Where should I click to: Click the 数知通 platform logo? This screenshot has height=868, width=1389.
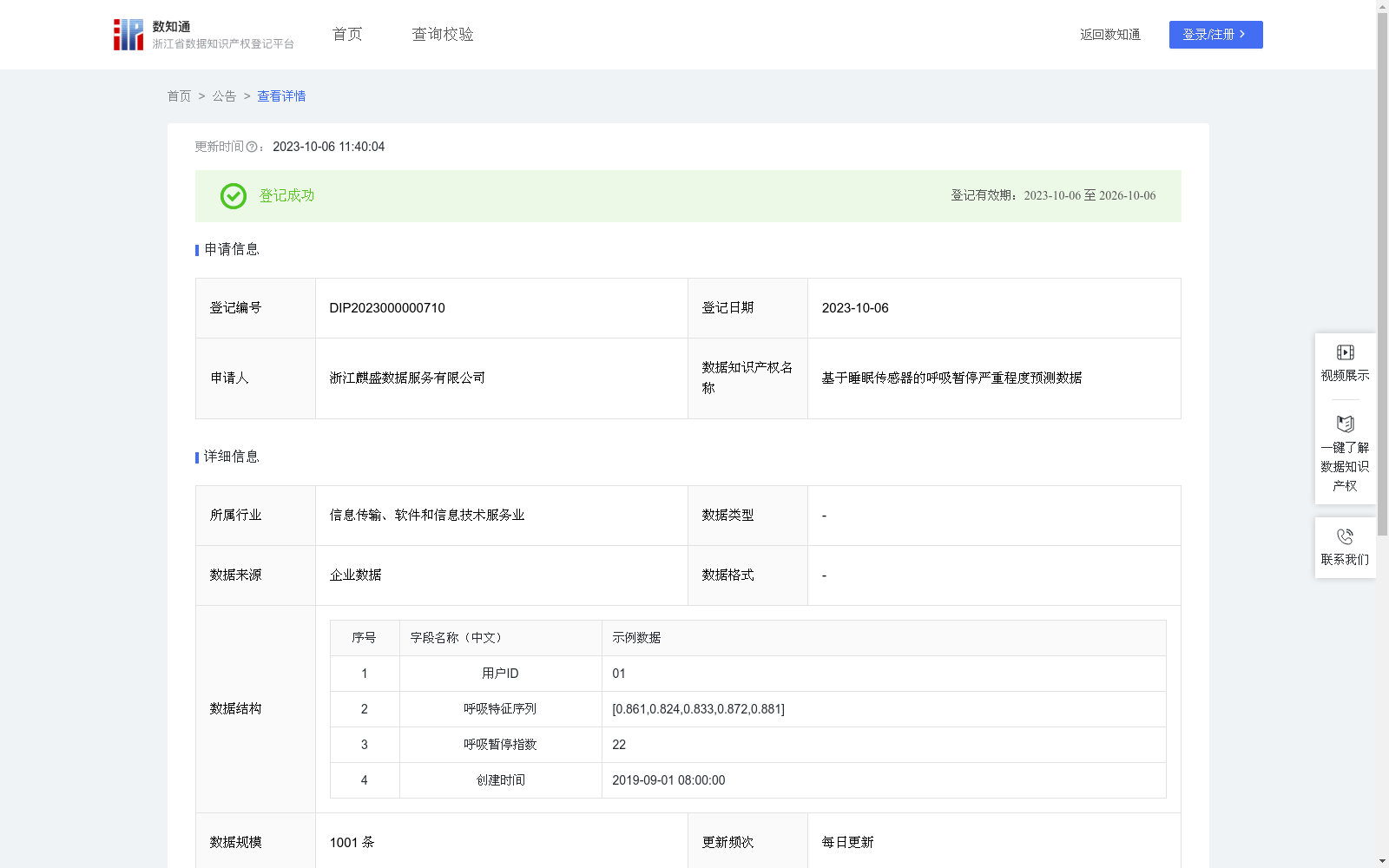(204, 35)
